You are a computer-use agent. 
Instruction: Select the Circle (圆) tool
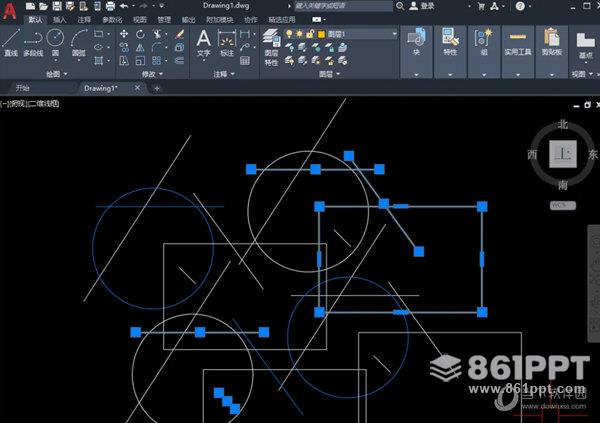click(x=55, y=42)
